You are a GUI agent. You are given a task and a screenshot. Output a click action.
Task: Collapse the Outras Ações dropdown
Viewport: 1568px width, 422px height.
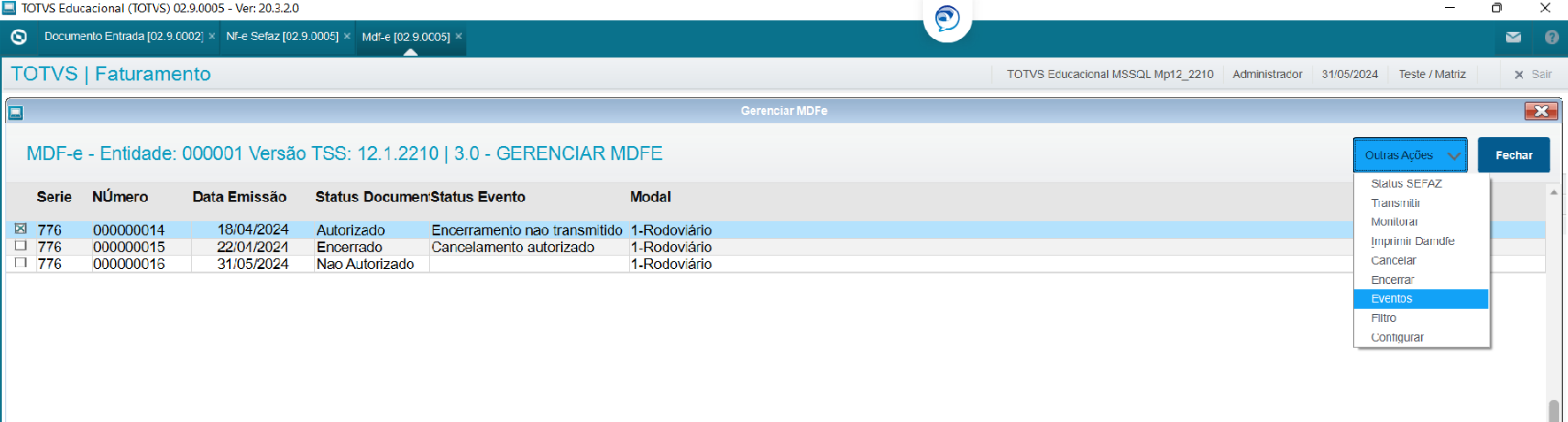click(x=1410, y=155)
